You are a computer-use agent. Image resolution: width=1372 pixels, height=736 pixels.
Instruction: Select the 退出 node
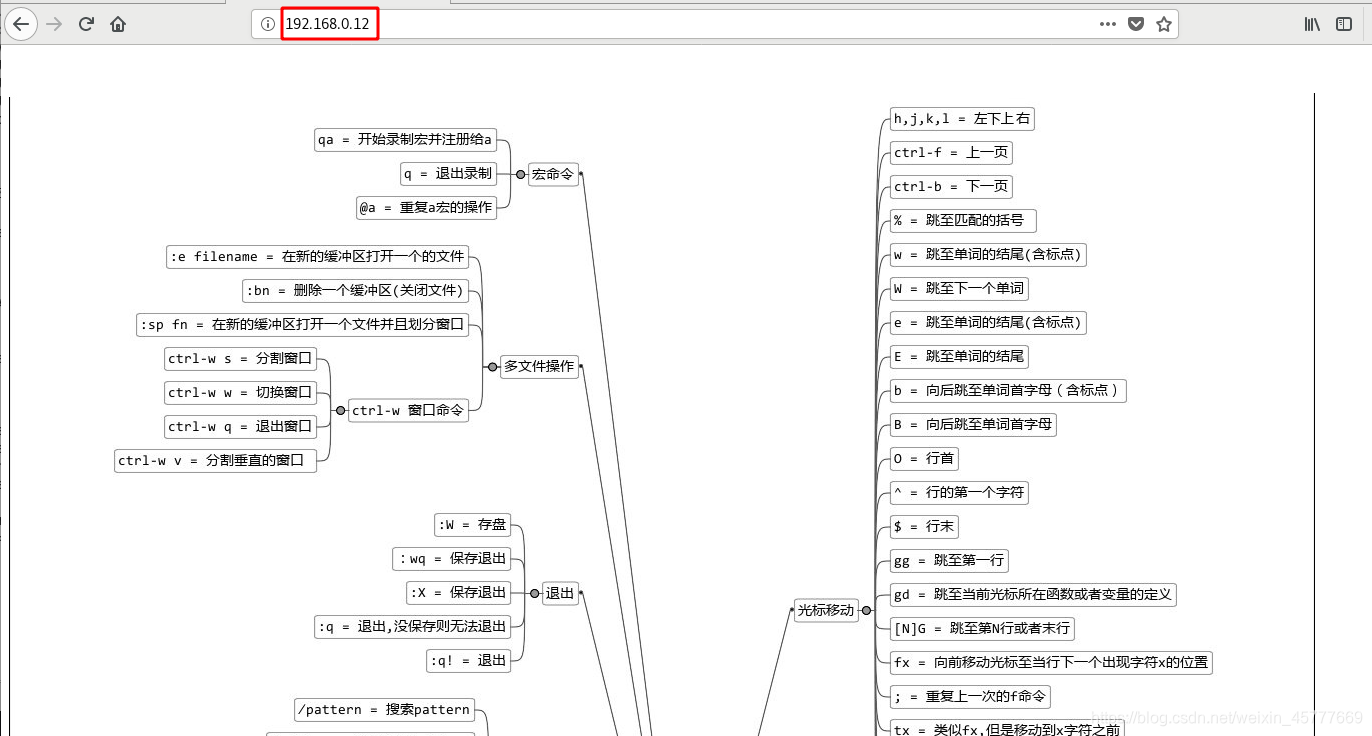click(560, 593)
